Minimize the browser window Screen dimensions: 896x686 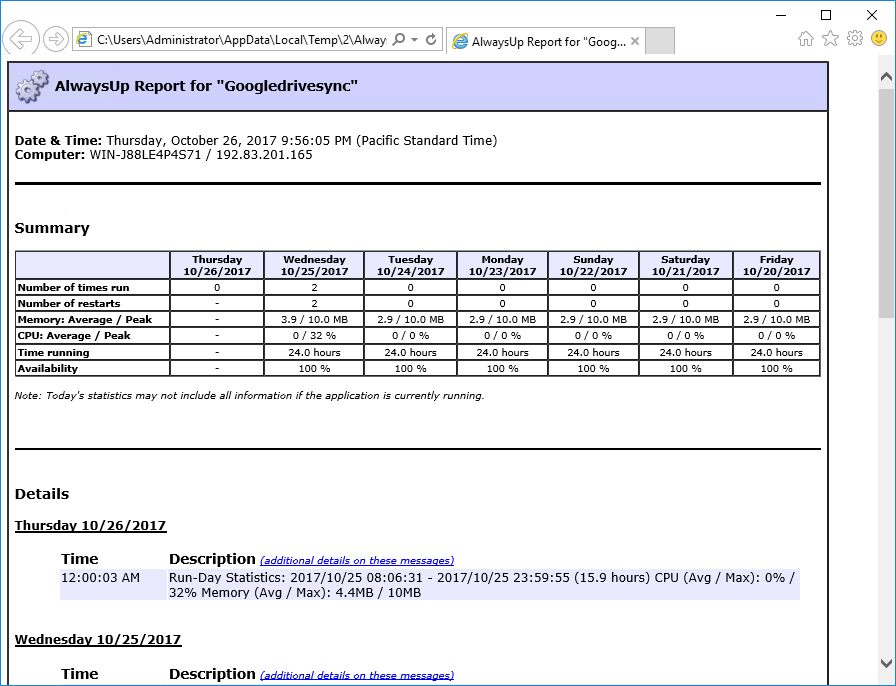point(782,15)
